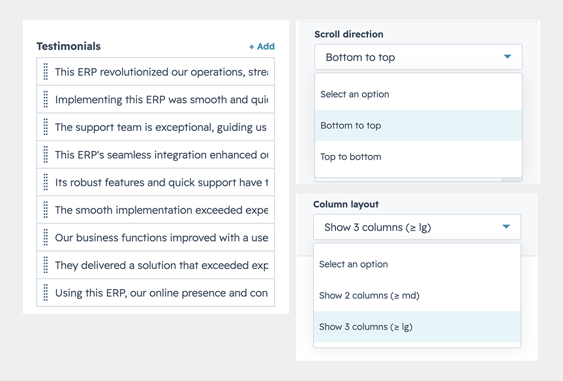Click drag handle of 'They delivered a solution' row

click(46, 265)
